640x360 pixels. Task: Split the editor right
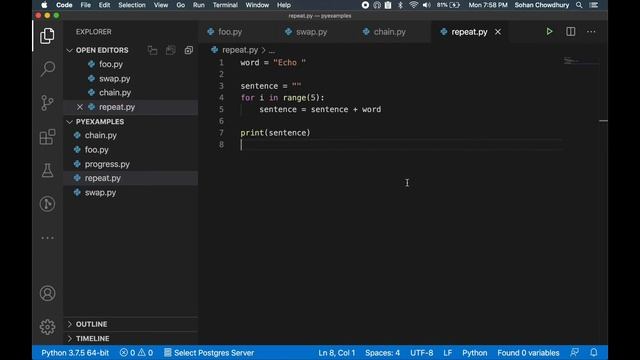click(571, 31)
